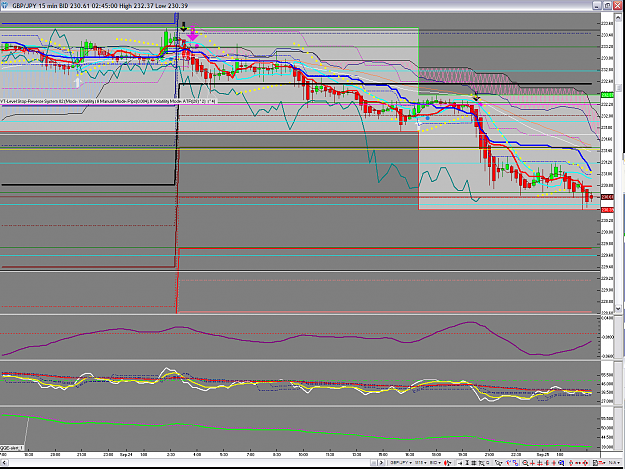Click the left scroll arrow at bottom-left
Screen dimensions: 625x469
(x=4, y=463)
